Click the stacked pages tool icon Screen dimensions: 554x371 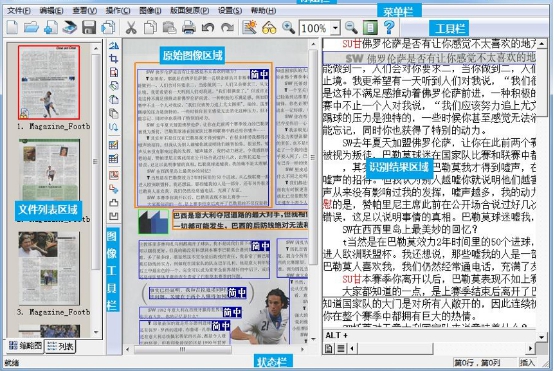tap(113, 113)
